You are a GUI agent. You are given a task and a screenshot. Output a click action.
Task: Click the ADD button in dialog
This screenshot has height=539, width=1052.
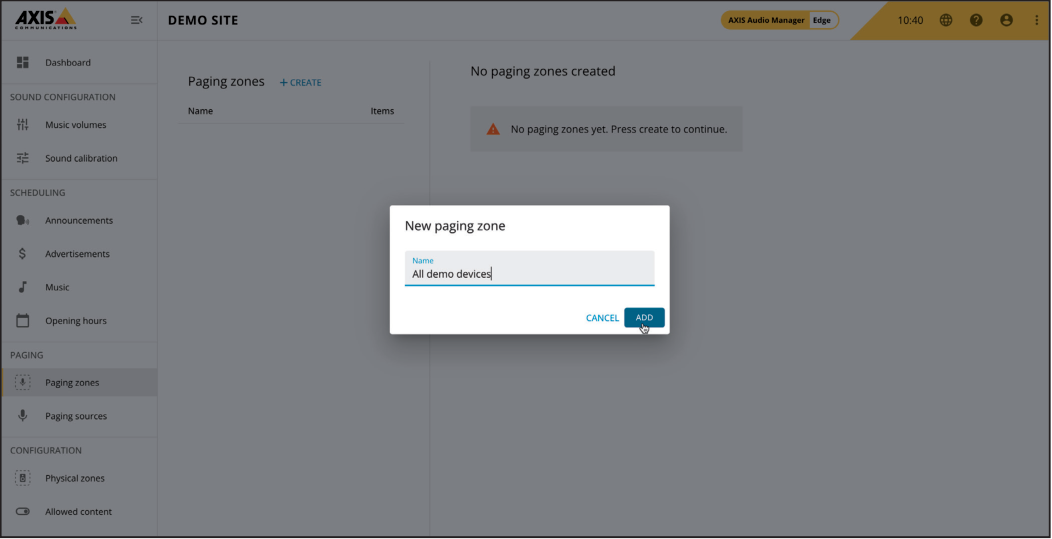pos(644,317)
